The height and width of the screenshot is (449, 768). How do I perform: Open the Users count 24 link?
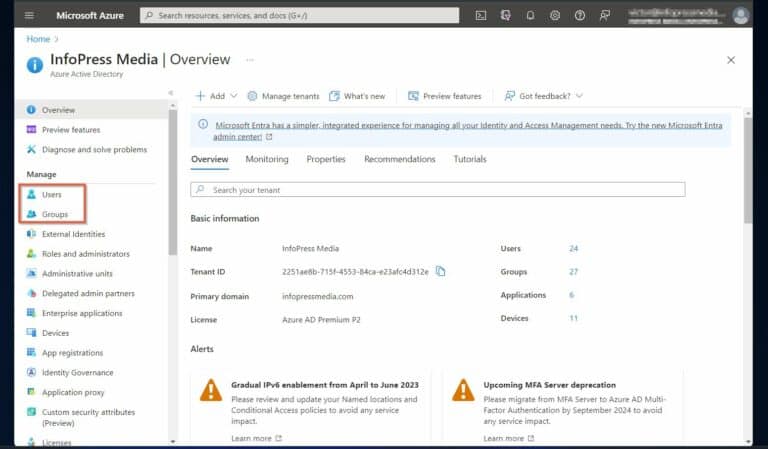(574, 248)
